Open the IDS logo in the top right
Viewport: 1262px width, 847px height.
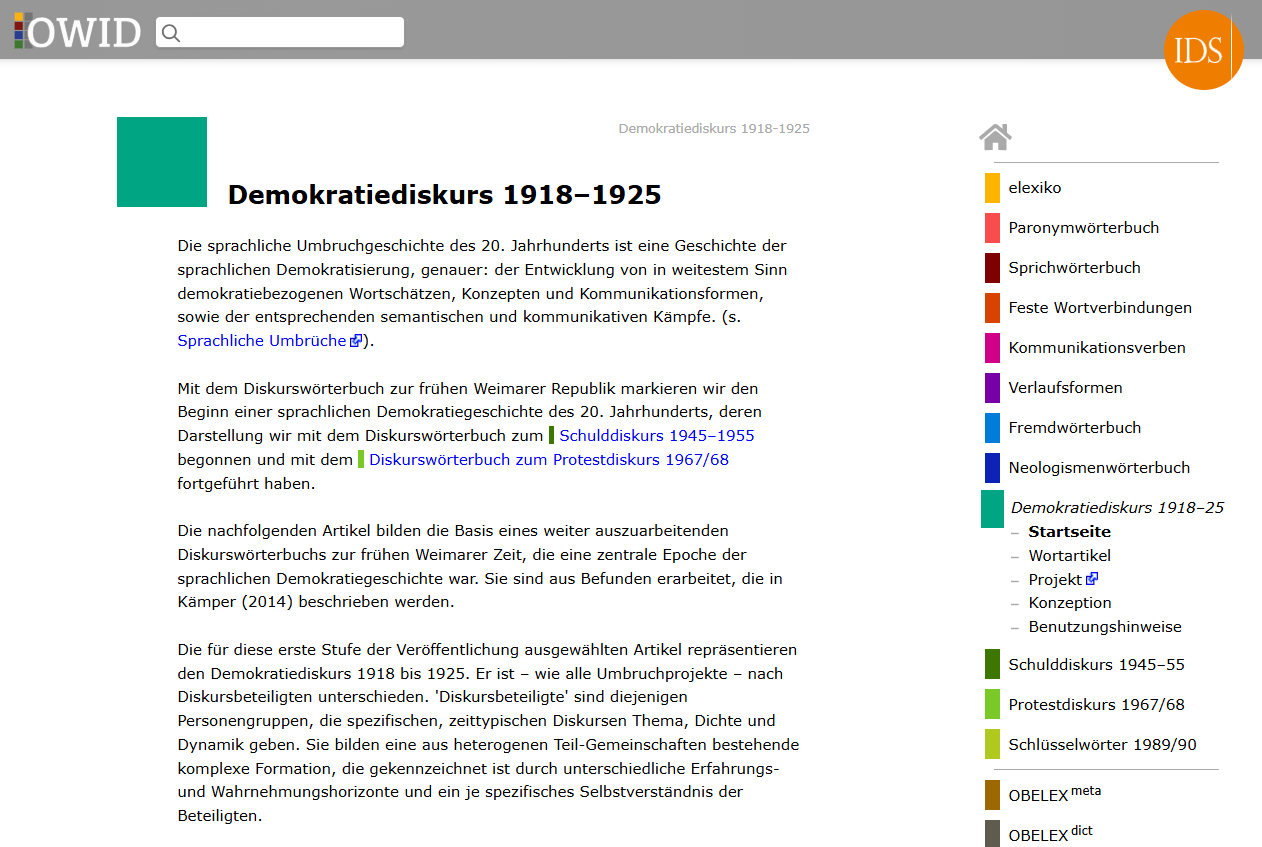tap(1203, 50)
